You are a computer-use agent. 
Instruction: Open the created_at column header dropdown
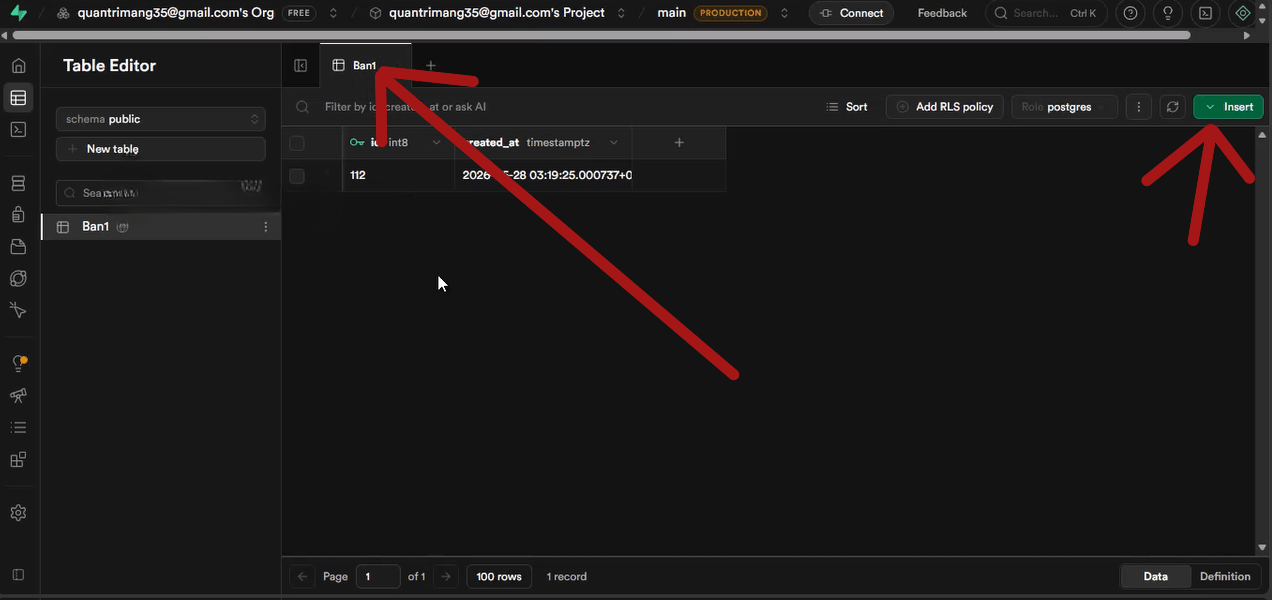(614, 143)
